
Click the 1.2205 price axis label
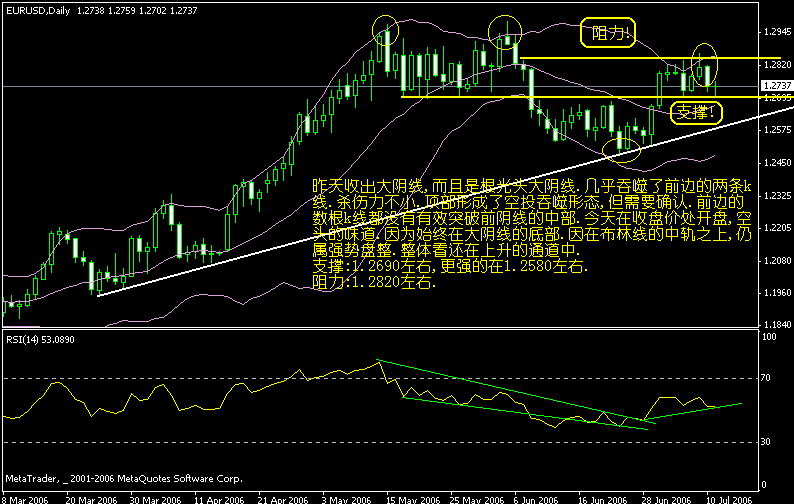point(777,228)
